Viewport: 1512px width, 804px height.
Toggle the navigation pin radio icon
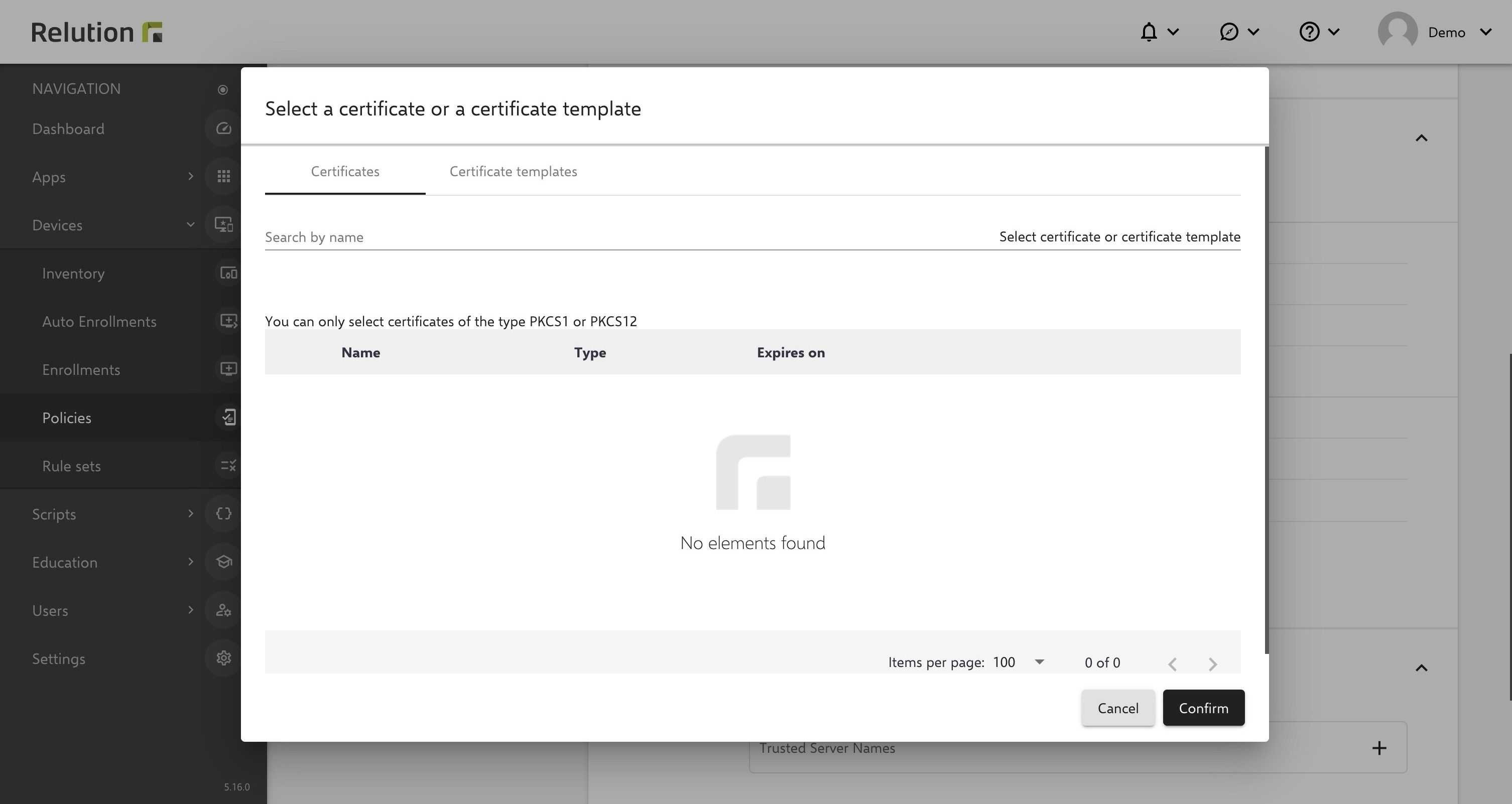[222, 89]
